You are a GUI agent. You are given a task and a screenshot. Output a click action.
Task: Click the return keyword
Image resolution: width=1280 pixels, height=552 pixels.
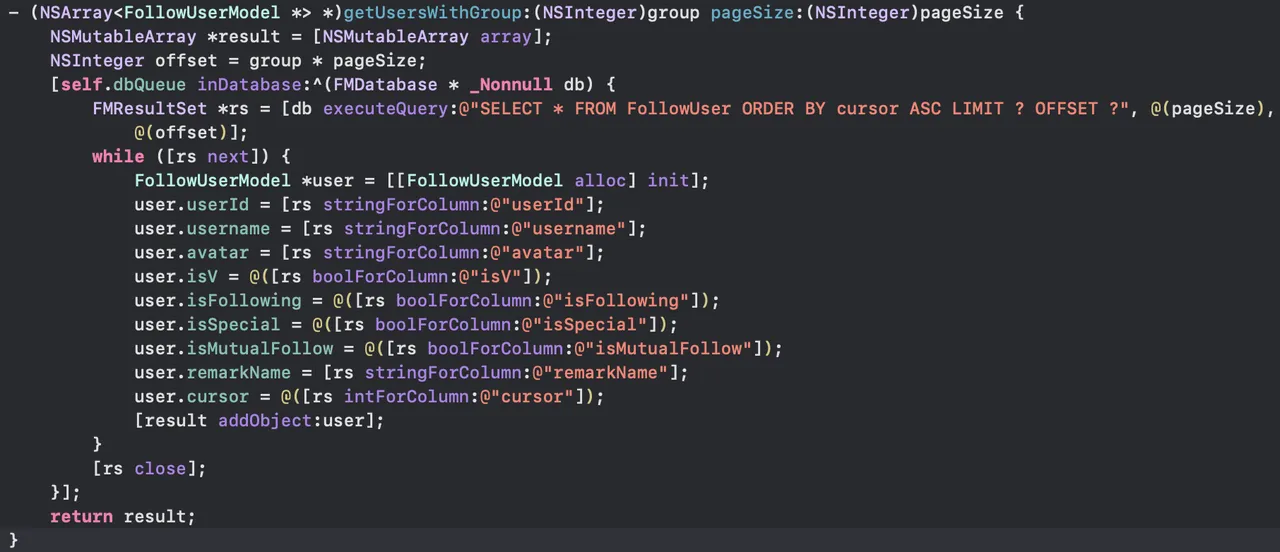pos(81,517)
